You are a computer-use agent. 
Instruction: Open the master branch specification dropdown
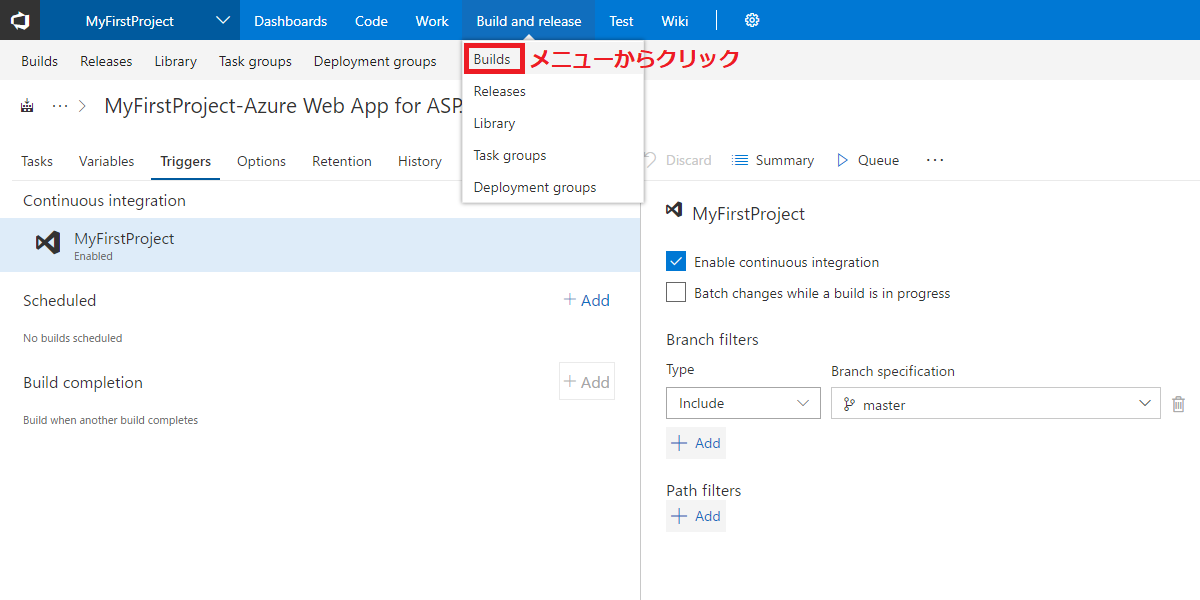995,404
